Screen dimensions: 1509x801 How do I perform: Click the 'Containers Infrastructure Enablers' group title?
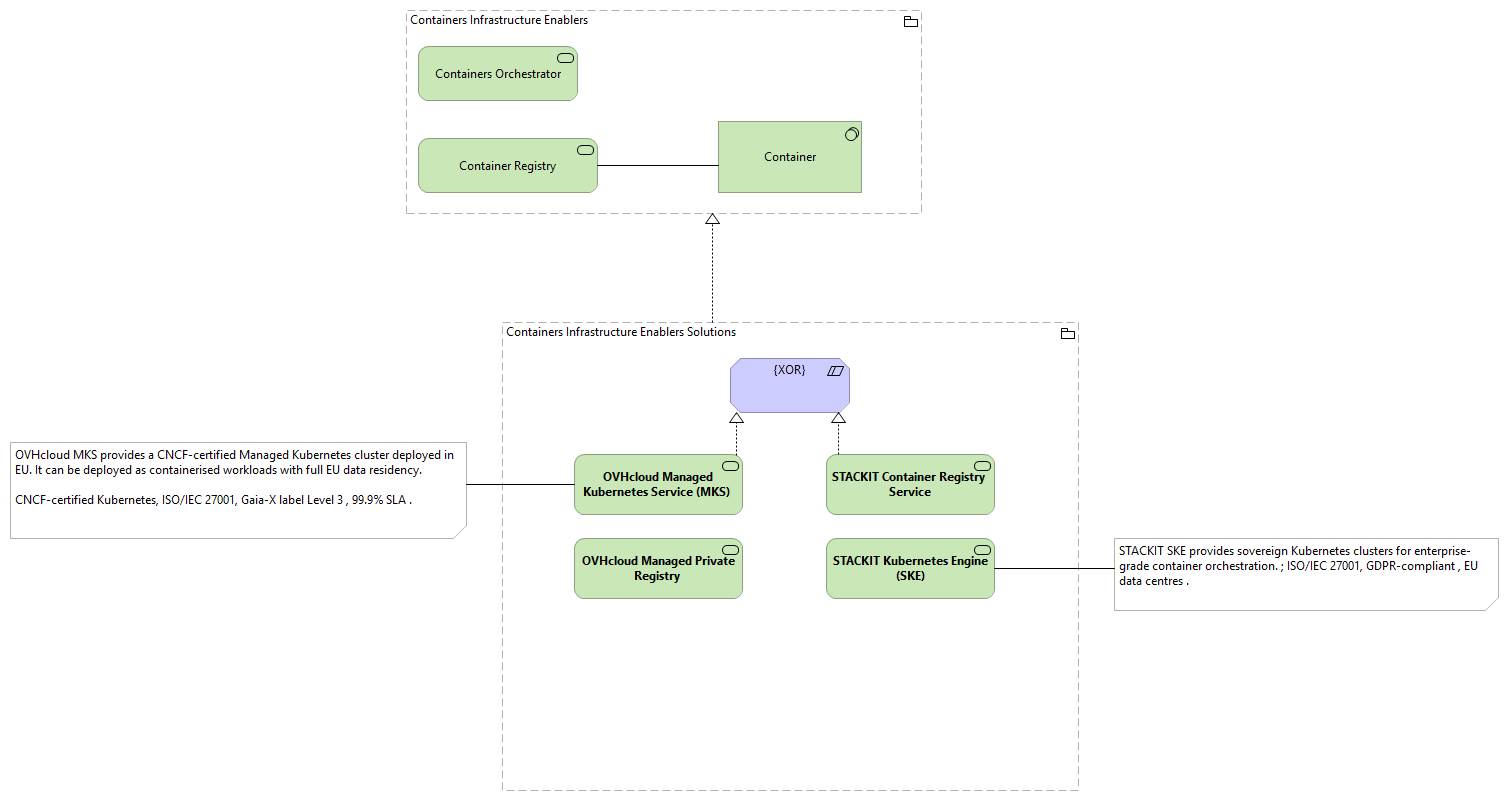point(499,20)
